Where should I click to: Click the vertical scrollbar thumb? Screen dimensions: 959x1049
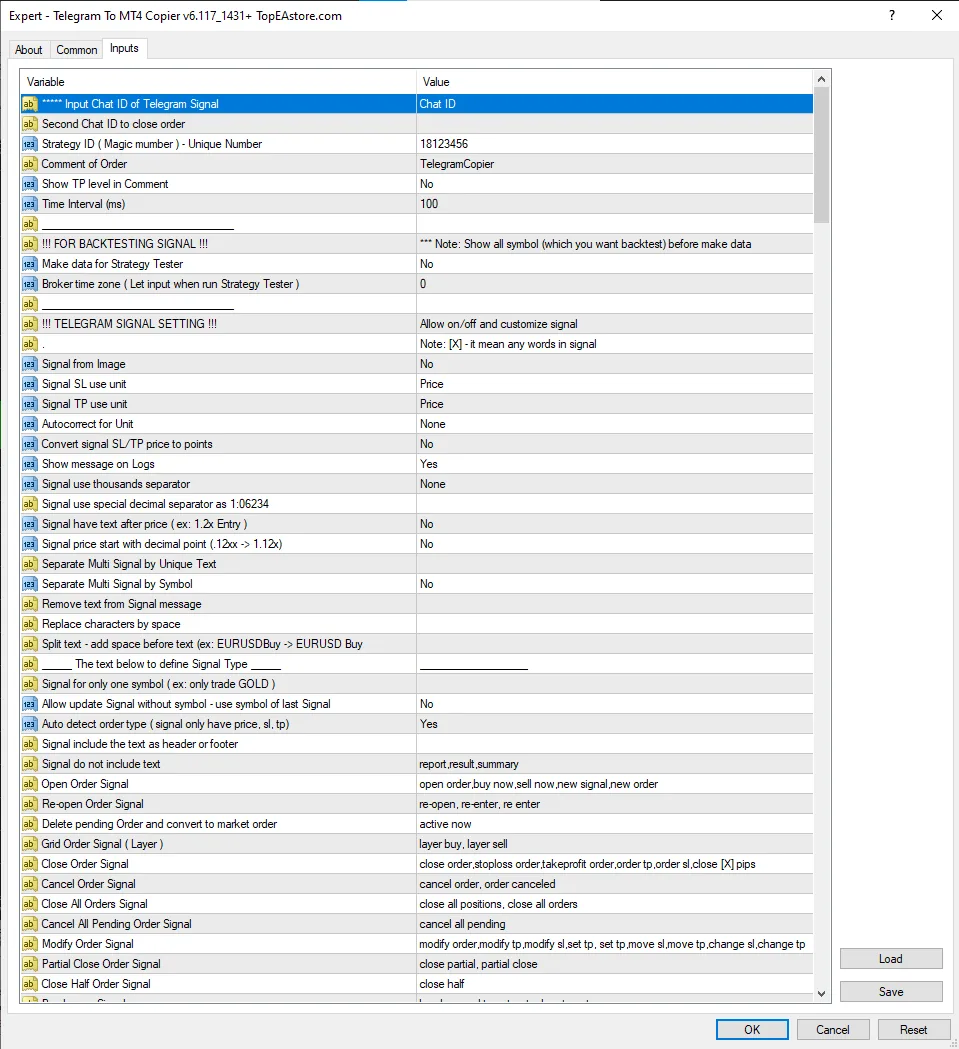(821, 155)
